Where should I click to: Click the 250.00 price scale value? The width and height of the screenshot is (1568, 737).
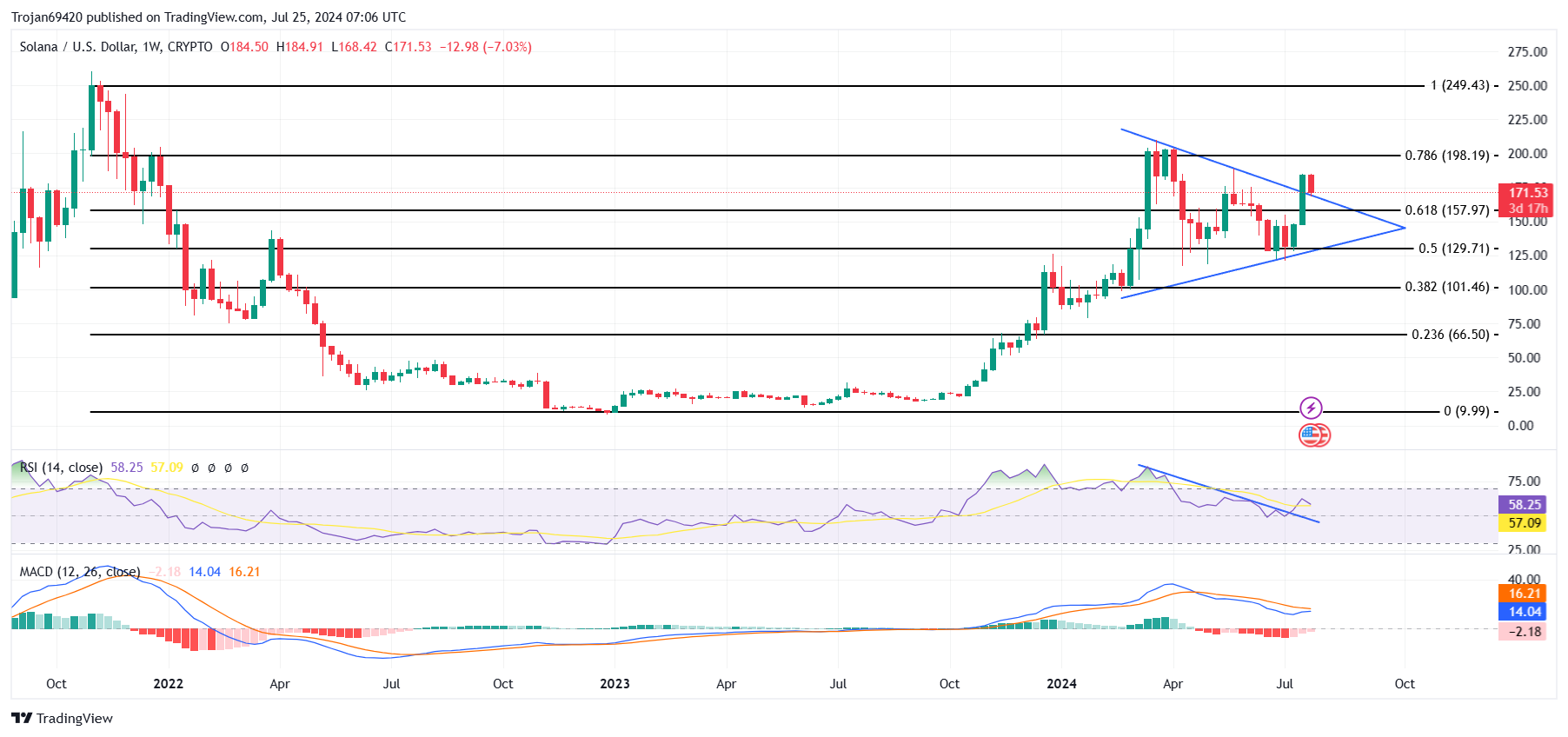[x=1527, y=86]
